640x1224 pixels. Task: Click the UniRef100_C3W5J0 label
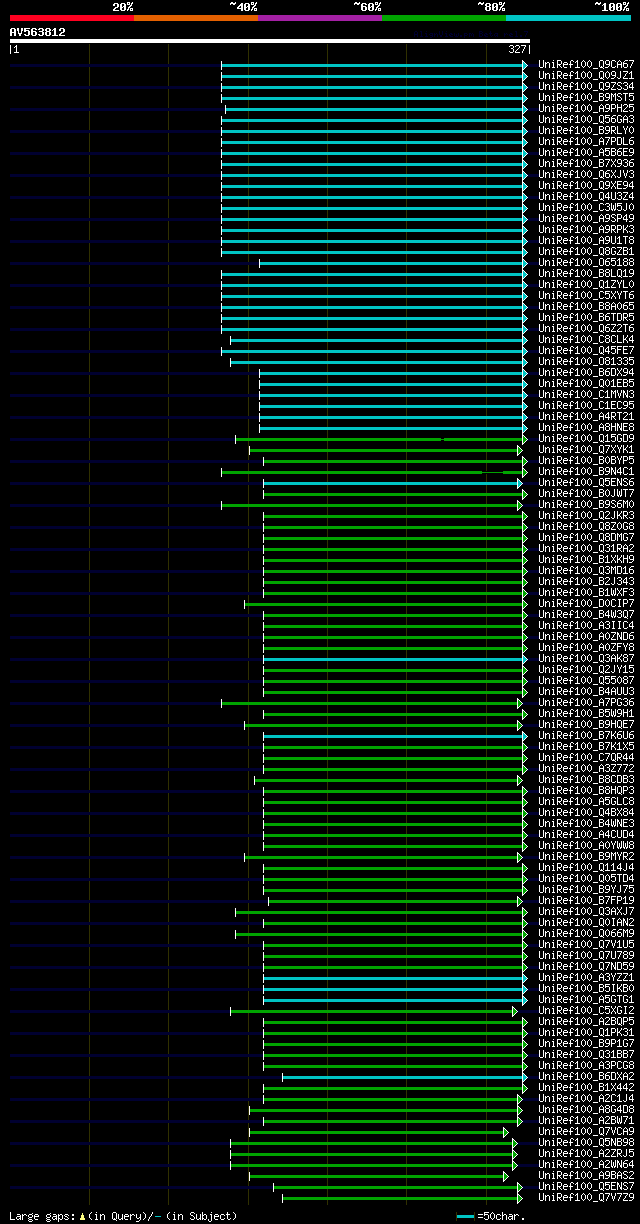(586, 207)
